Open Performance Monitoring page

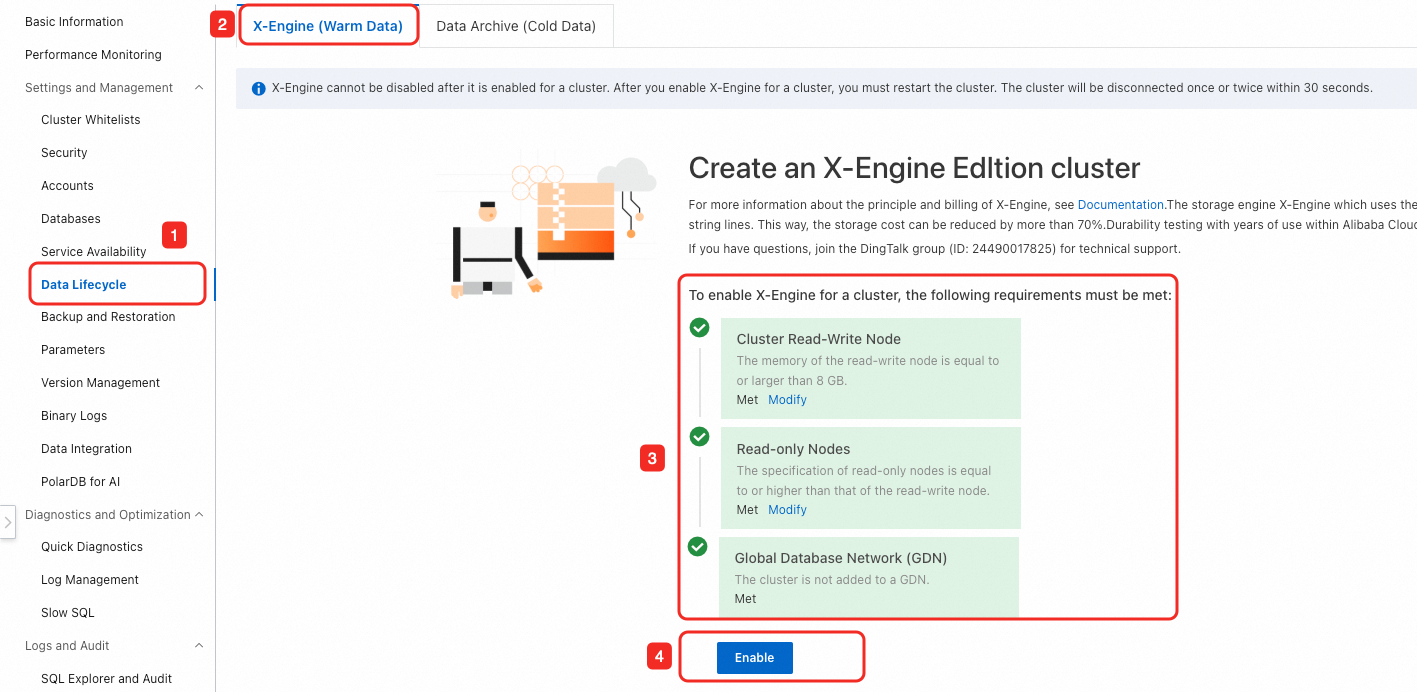point(93,55)
